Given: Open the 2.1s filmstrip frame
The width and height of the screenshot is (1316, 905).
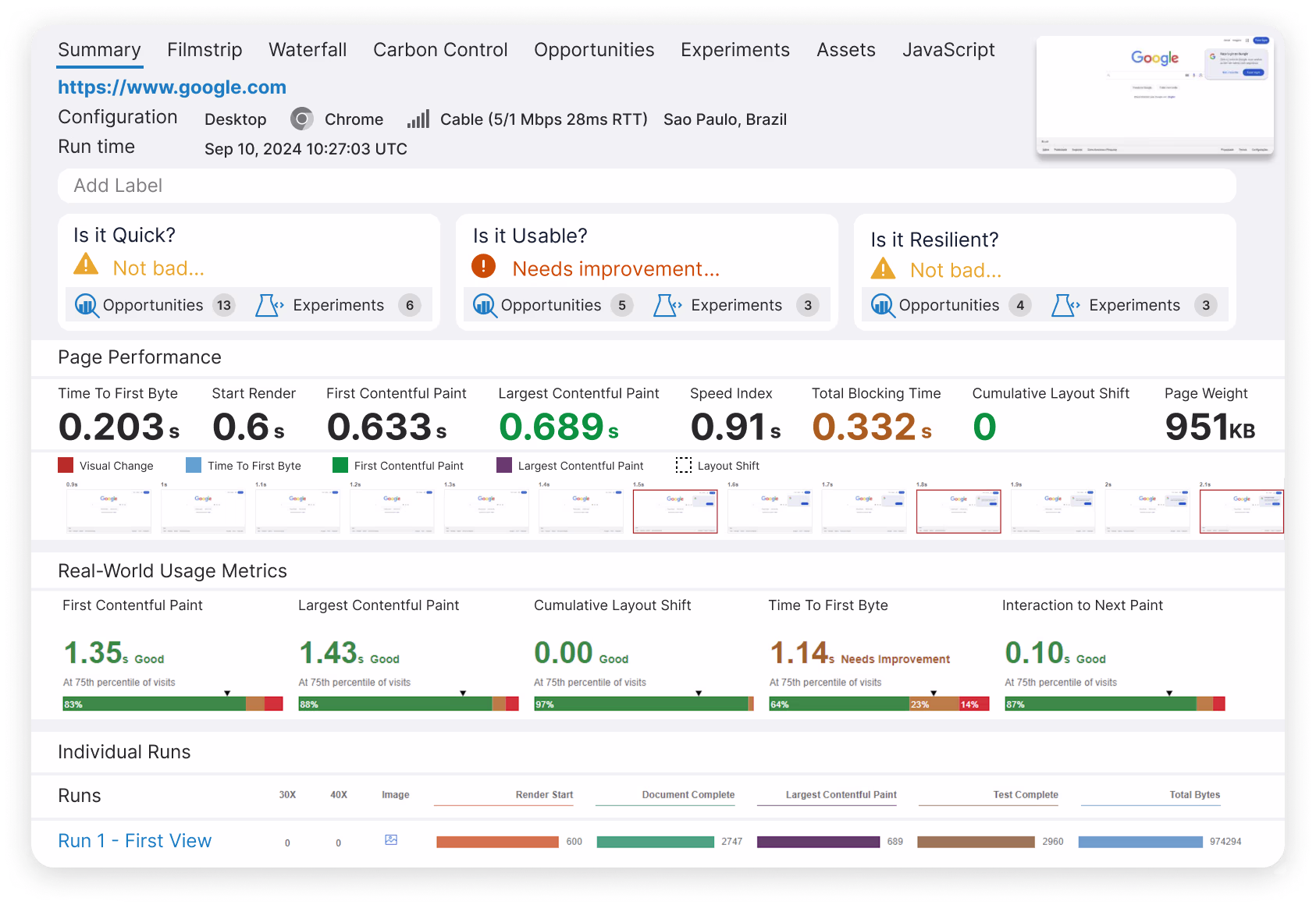Looking at the screenshot, I should pos(1242,511).
